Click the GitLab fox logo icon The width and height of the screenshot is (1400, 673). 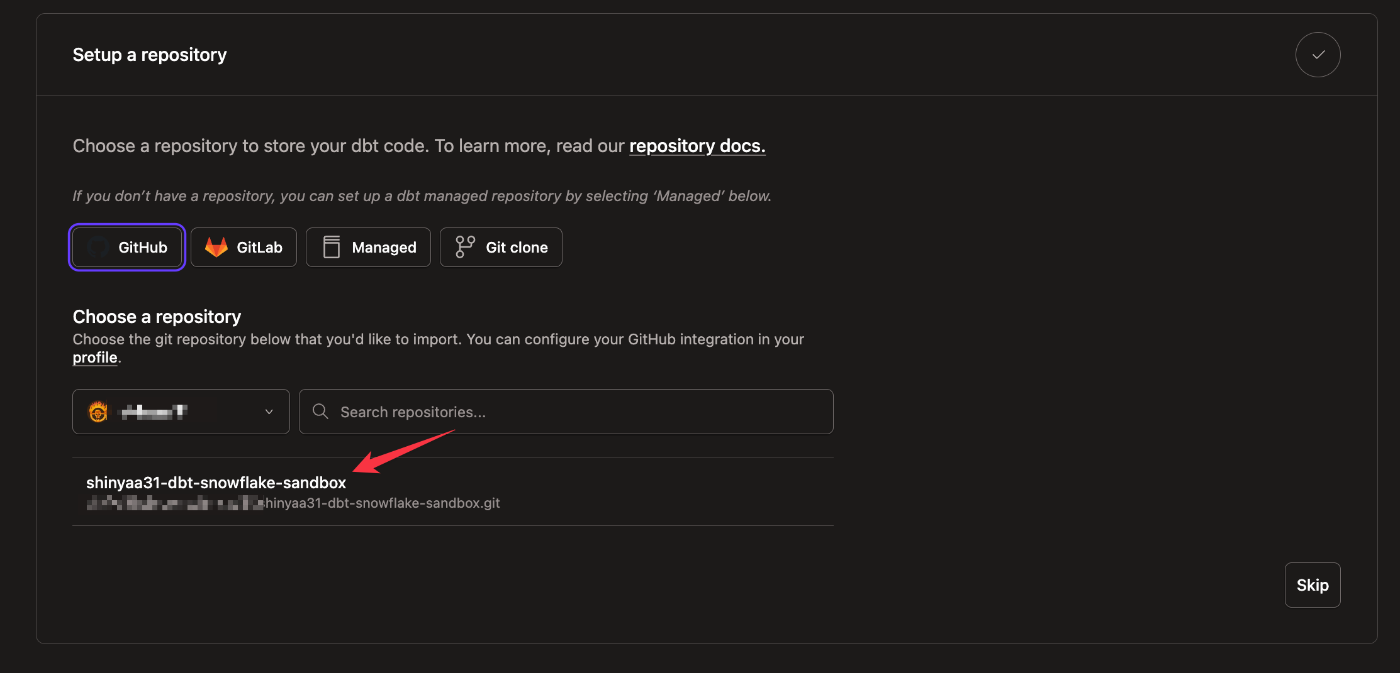pos(216,247)
